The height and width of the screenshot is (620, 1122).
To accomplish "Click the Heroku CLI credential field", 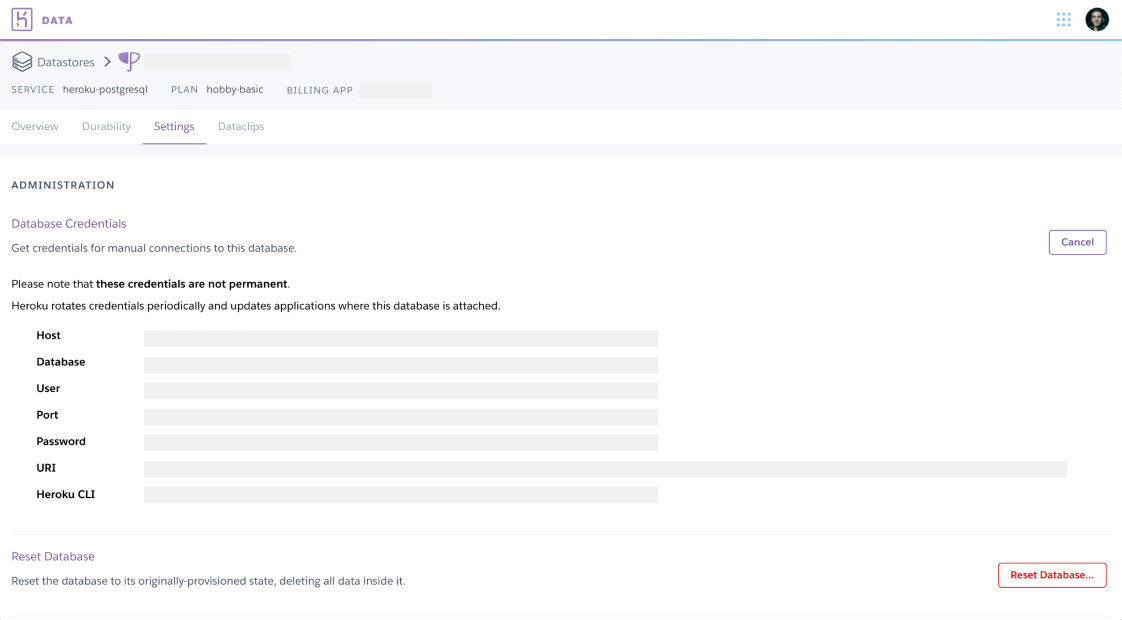I will [400, 494].
